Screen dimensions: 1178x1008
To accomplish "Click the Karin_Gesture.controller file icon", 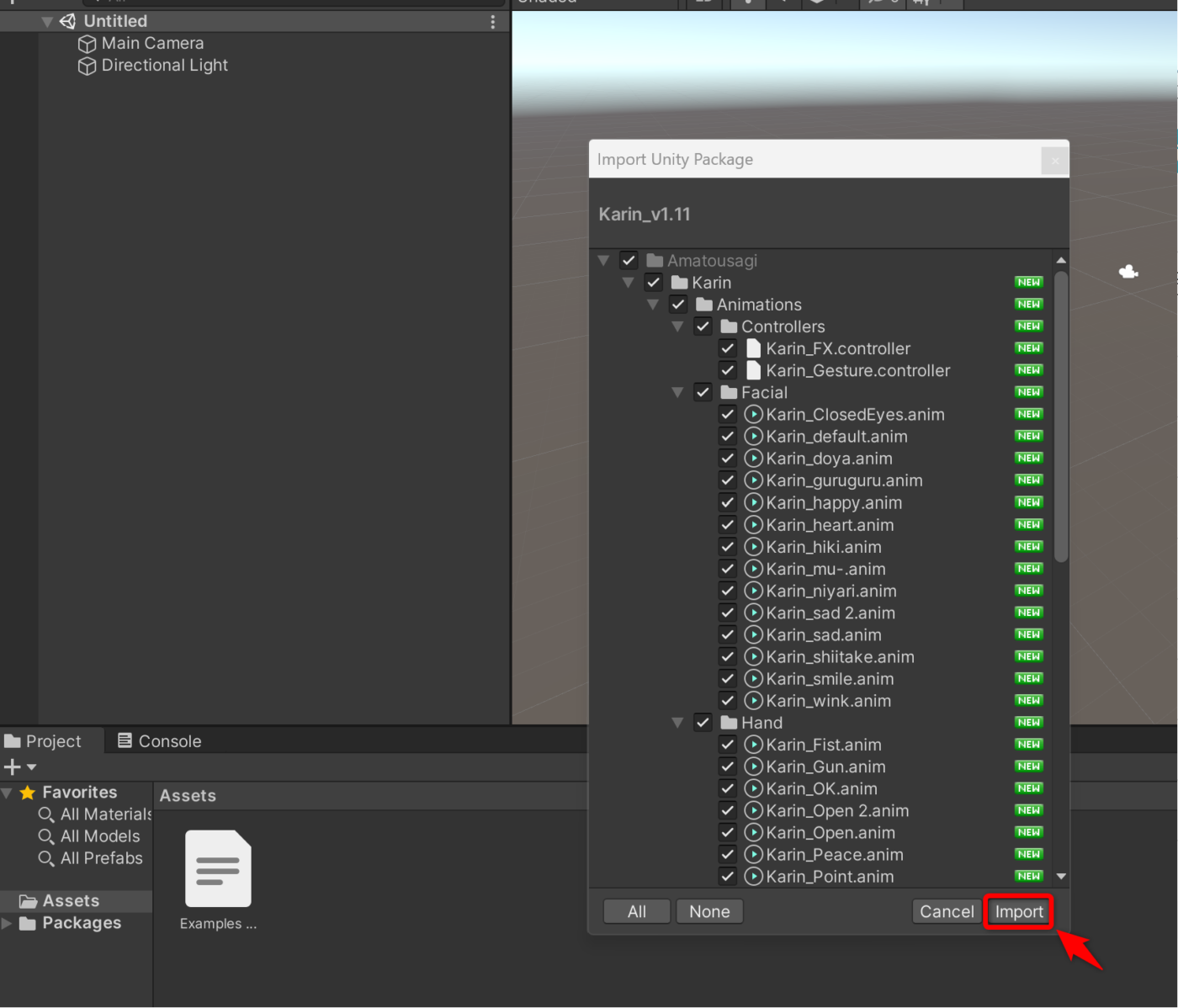I will (x=754, y=370).
